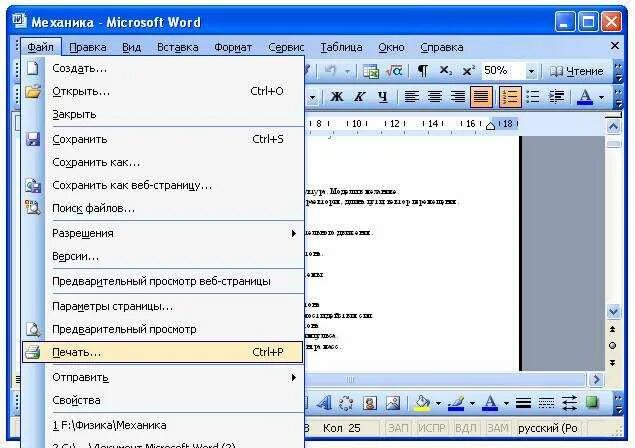Open the 50% zoom dropdown
The height and width of the screenshot is (448, 635).
click(x=531, y=72)
